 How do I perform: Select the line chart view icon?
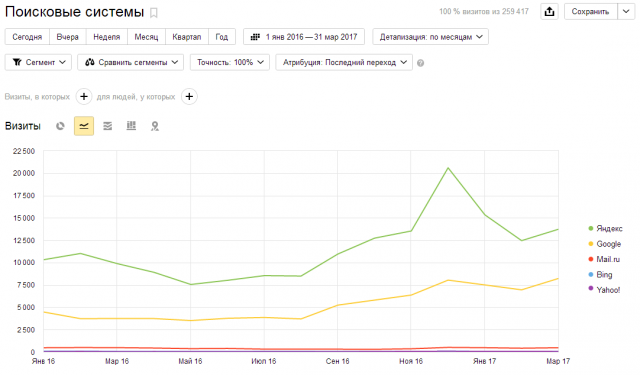(x=84, y=126)
